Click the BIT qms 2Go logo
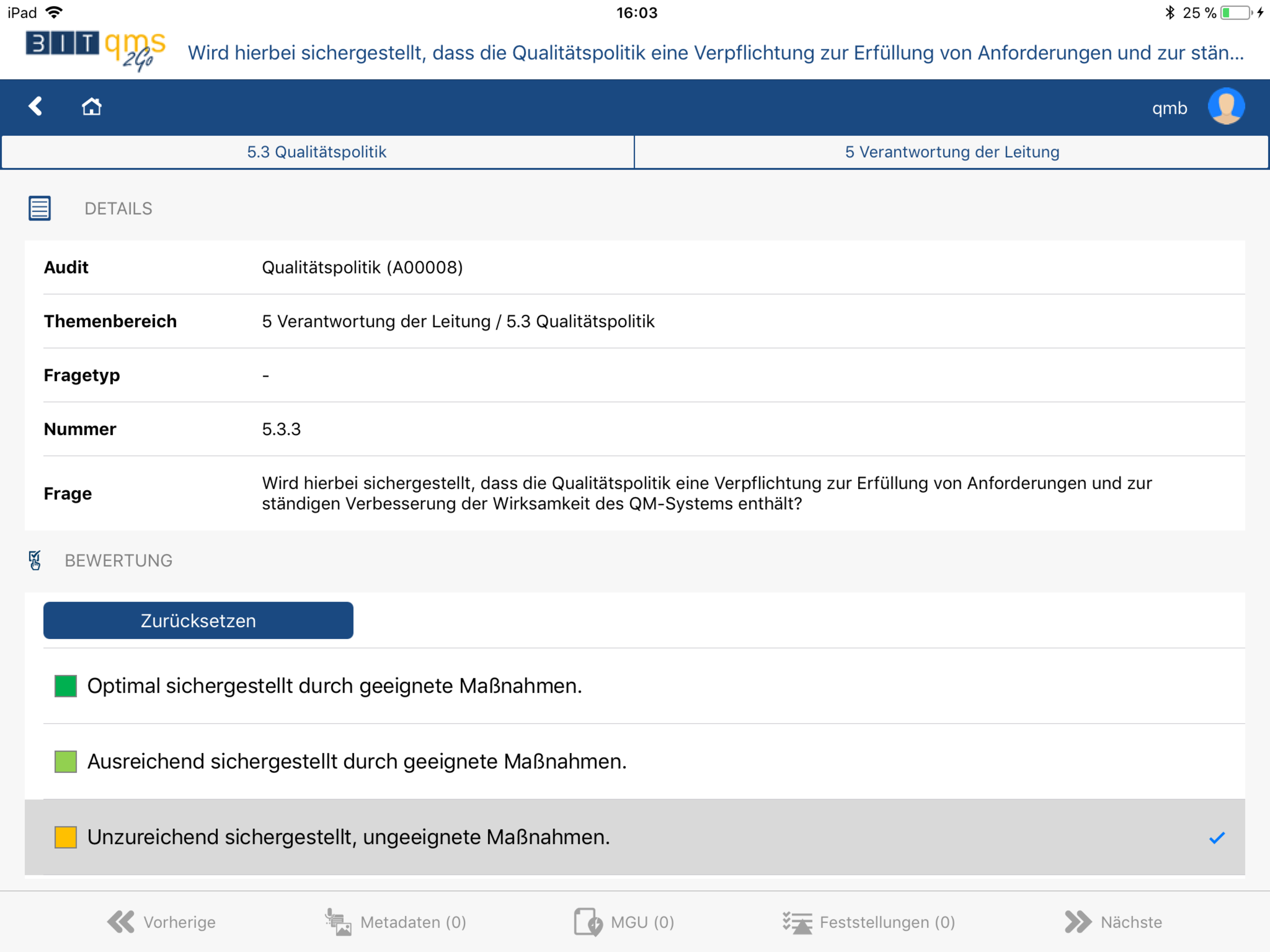This screenshot has width=1270, height=952. coord(95,51)
